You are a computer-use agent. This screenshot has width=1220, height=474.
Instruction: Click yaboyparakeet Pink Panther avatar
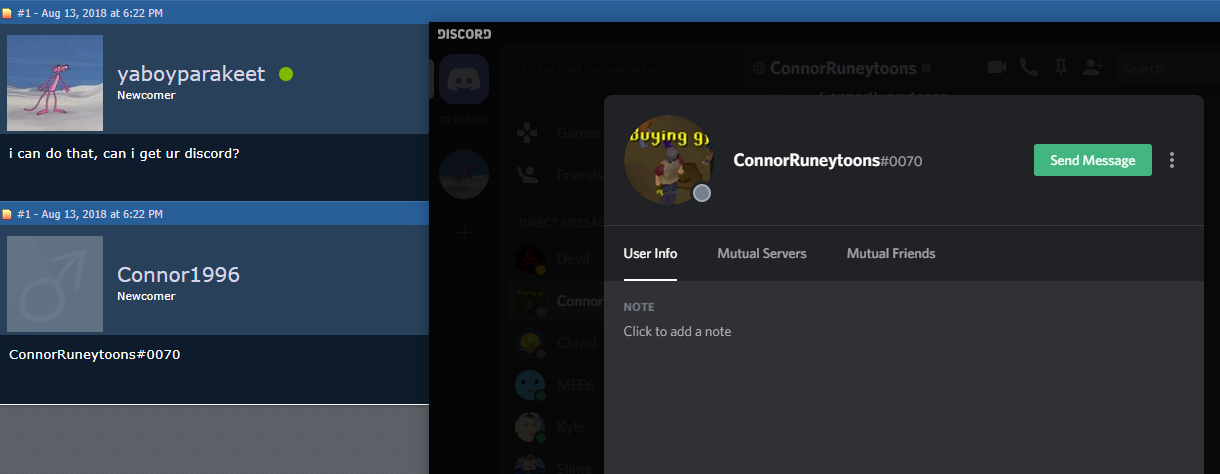[55, 83]
